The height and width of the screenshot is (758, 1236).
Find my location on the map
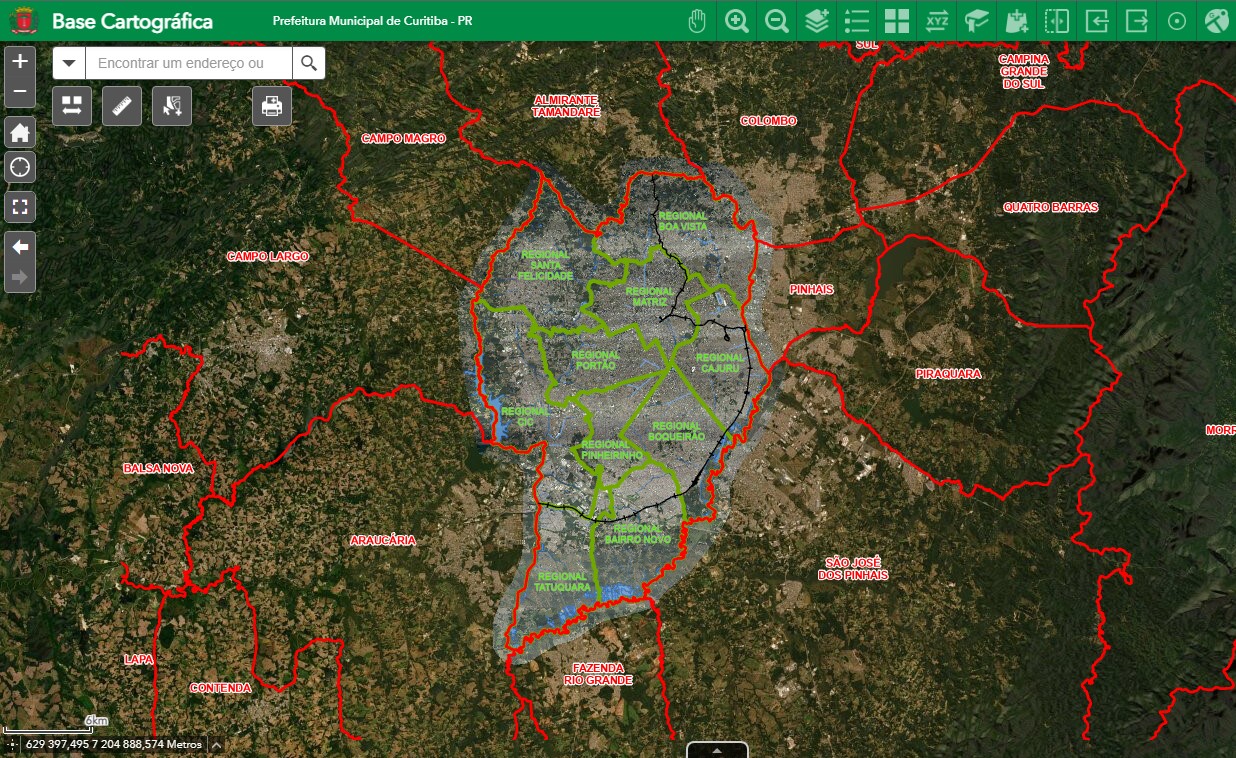[x=20, y=167]
